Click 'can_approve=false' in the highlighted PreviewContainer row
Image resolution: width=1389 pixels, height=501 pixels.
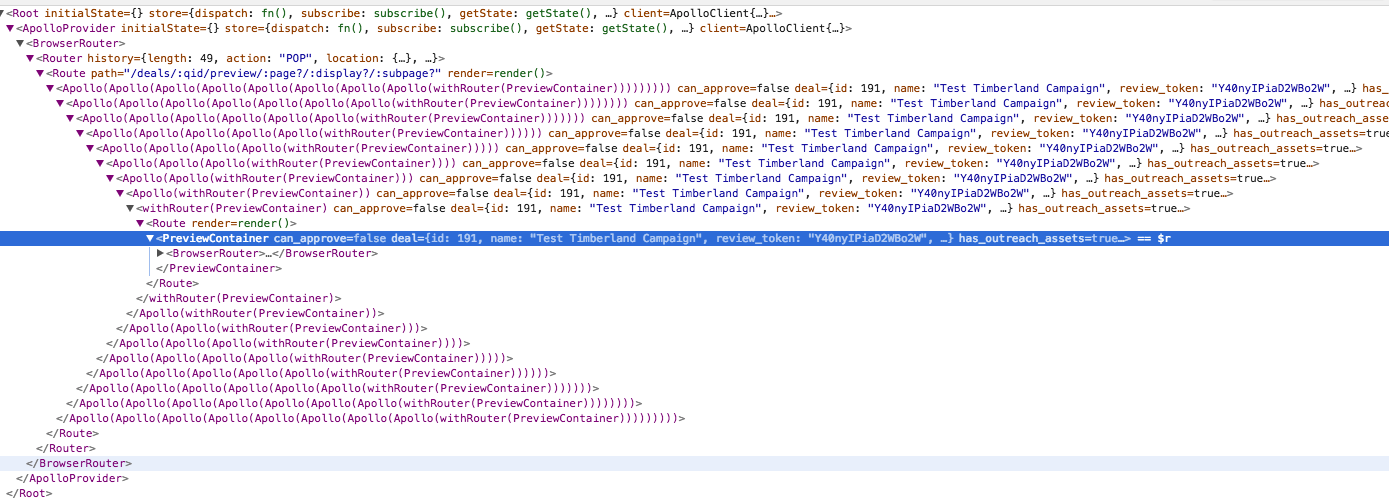(x=329, y=238)
